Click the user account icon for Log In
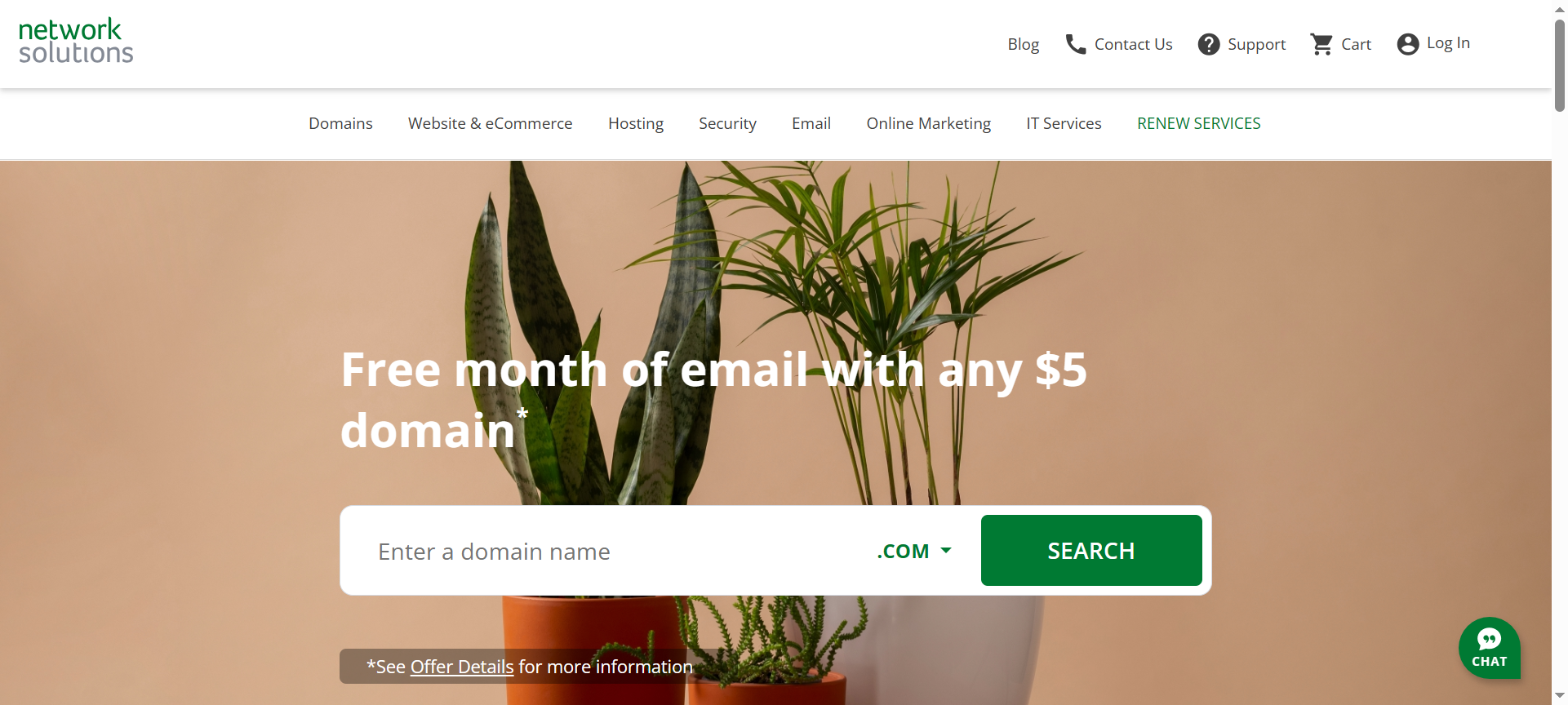 (x=1408, y=44)
